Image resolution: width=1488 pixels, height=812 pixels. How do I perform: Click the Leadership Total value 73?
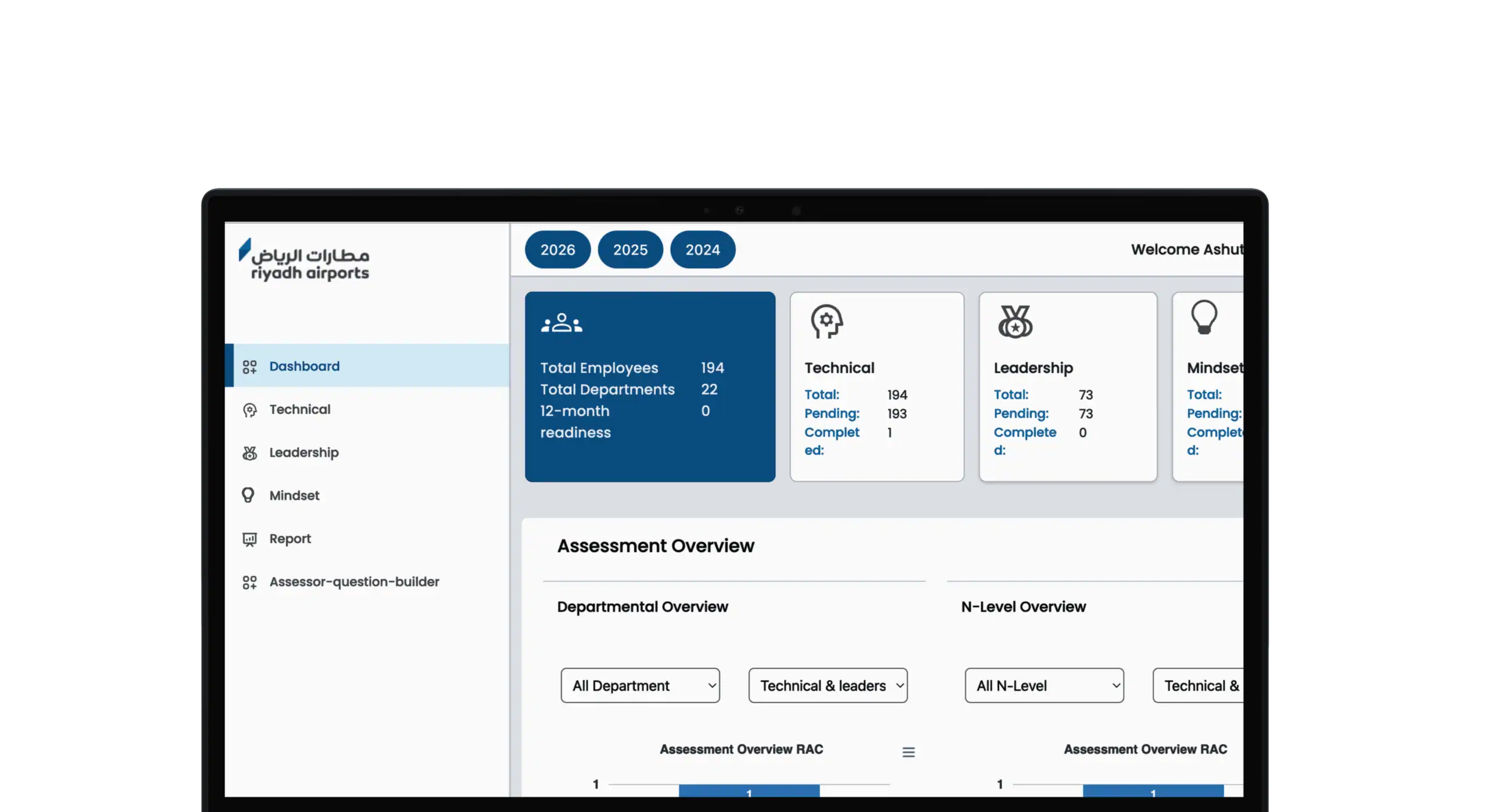click(x=1085, y=395)
